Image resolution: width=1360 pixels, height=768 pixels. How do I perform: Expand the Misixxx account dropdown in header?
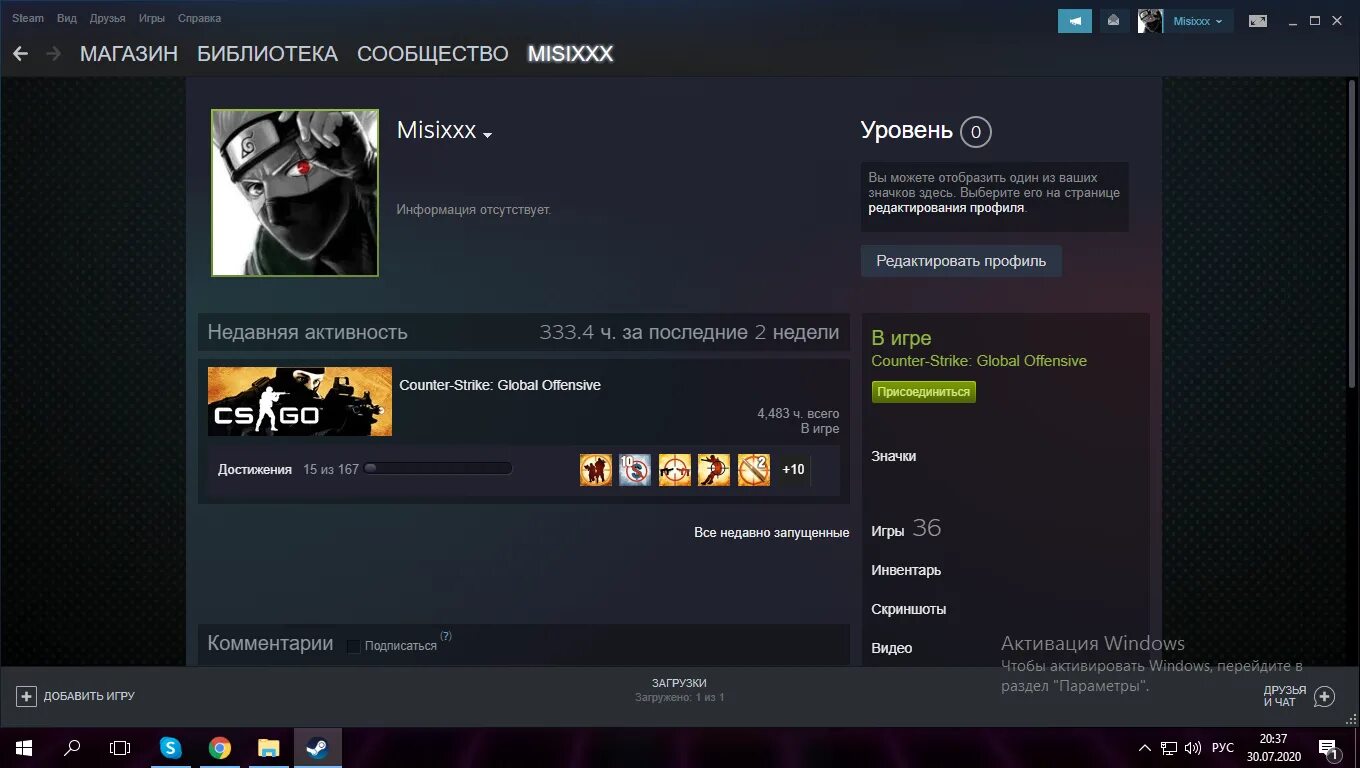(x=1198, y=21)
